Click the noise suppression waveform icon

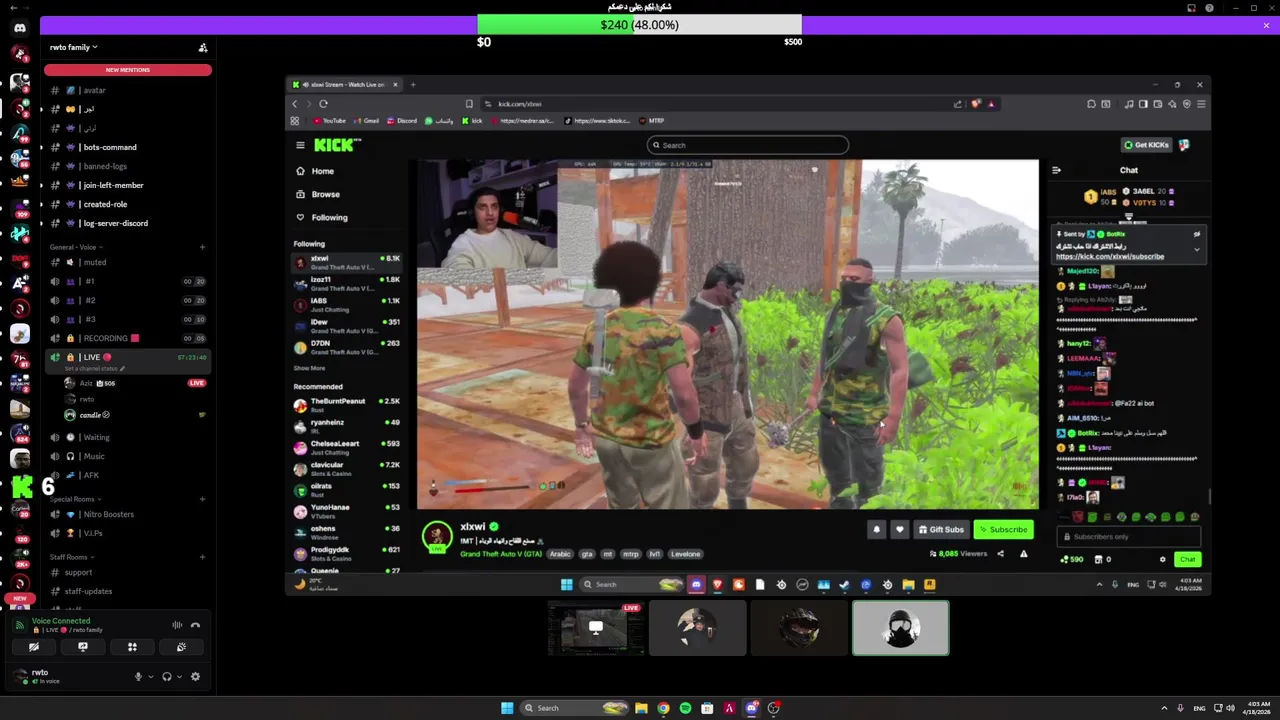[x=177, y=625]
